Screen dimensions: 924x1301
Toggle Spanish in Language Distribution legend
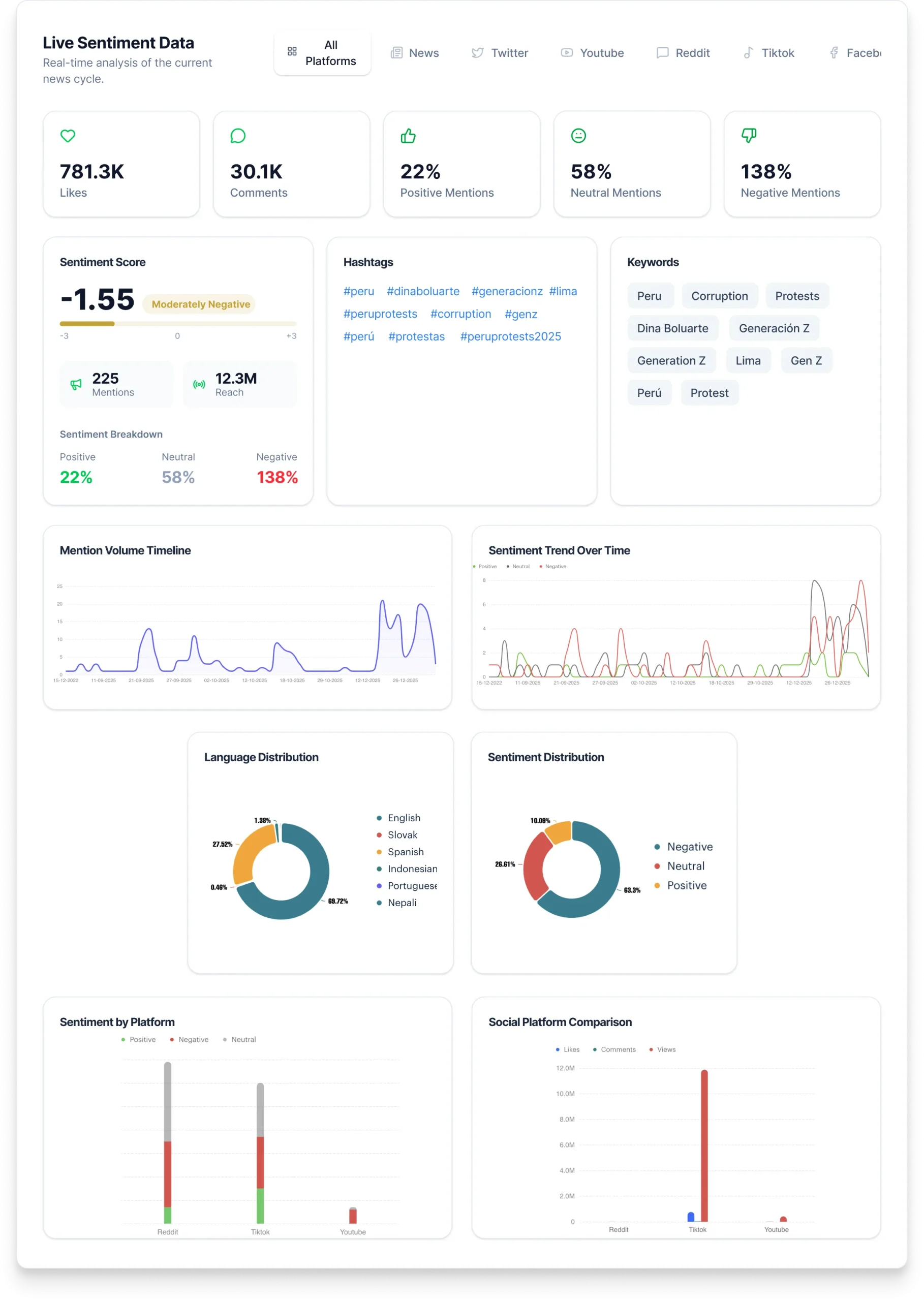coord(405,852)
